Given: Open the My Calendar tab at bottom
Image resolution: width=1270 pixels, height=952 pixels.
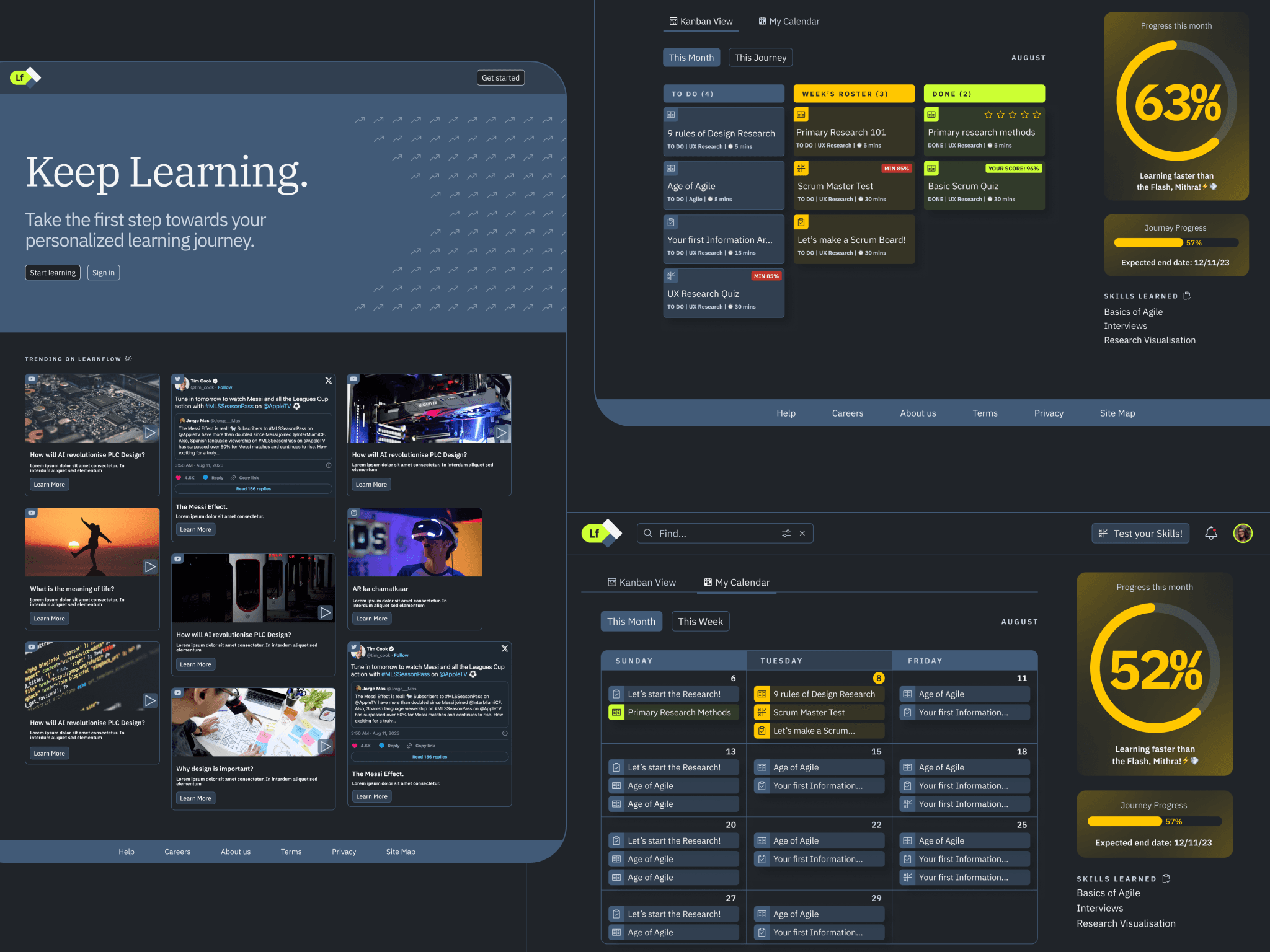Looking at the screenshot, I should [736, 583].
